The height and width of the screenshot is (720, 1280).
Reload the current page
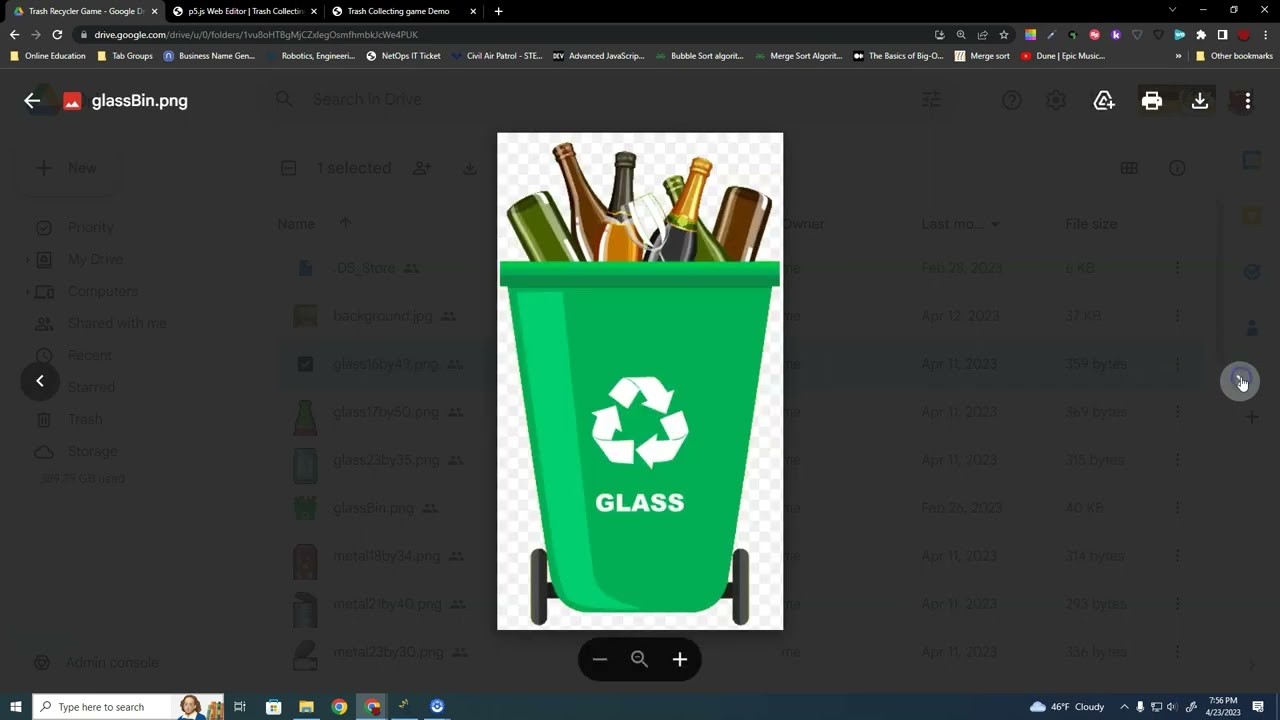pyautogui.click(x=57, y=34)
